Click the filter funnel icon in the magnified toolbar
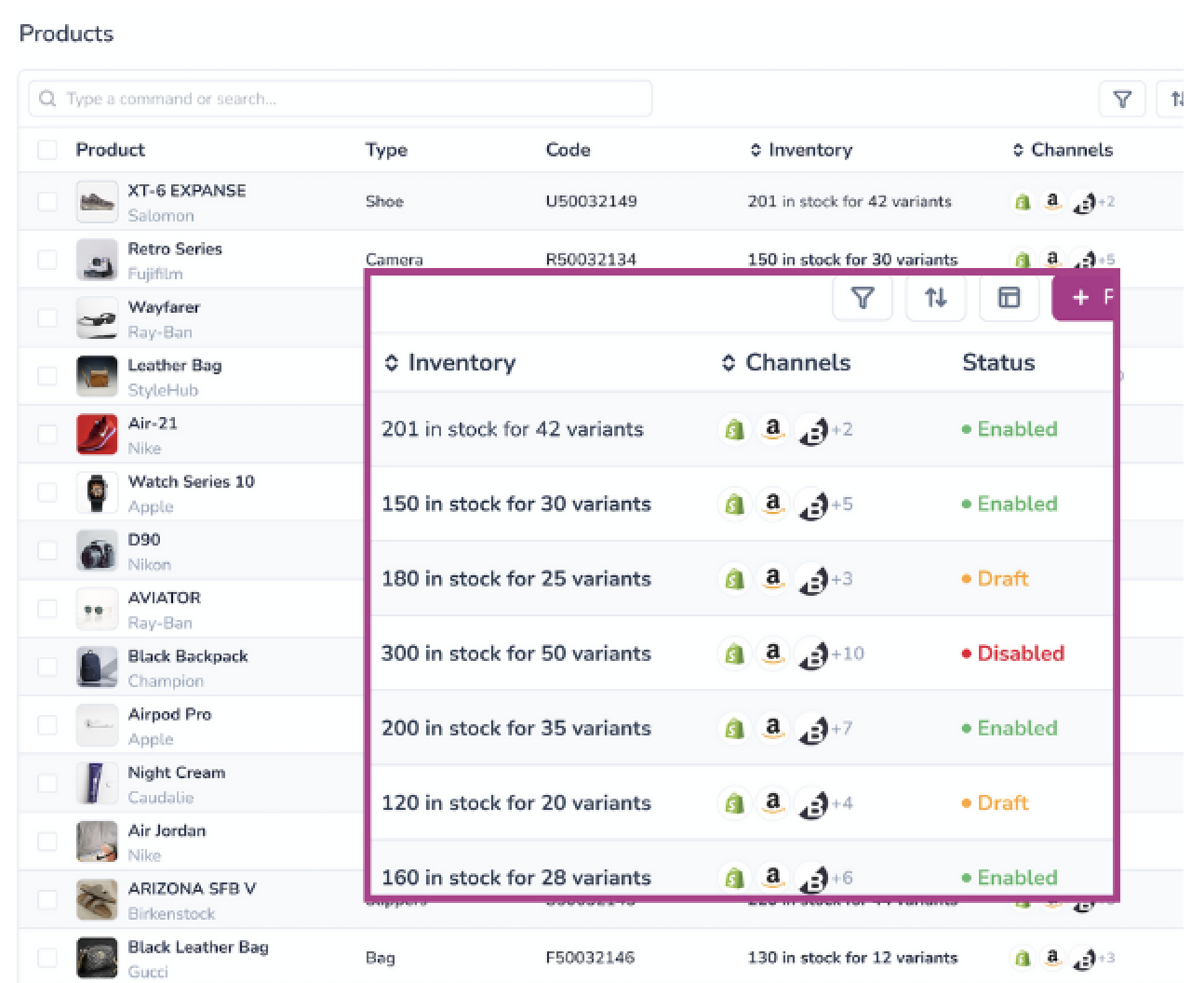This screenshot has height=983, width=1204. (863, 298)
